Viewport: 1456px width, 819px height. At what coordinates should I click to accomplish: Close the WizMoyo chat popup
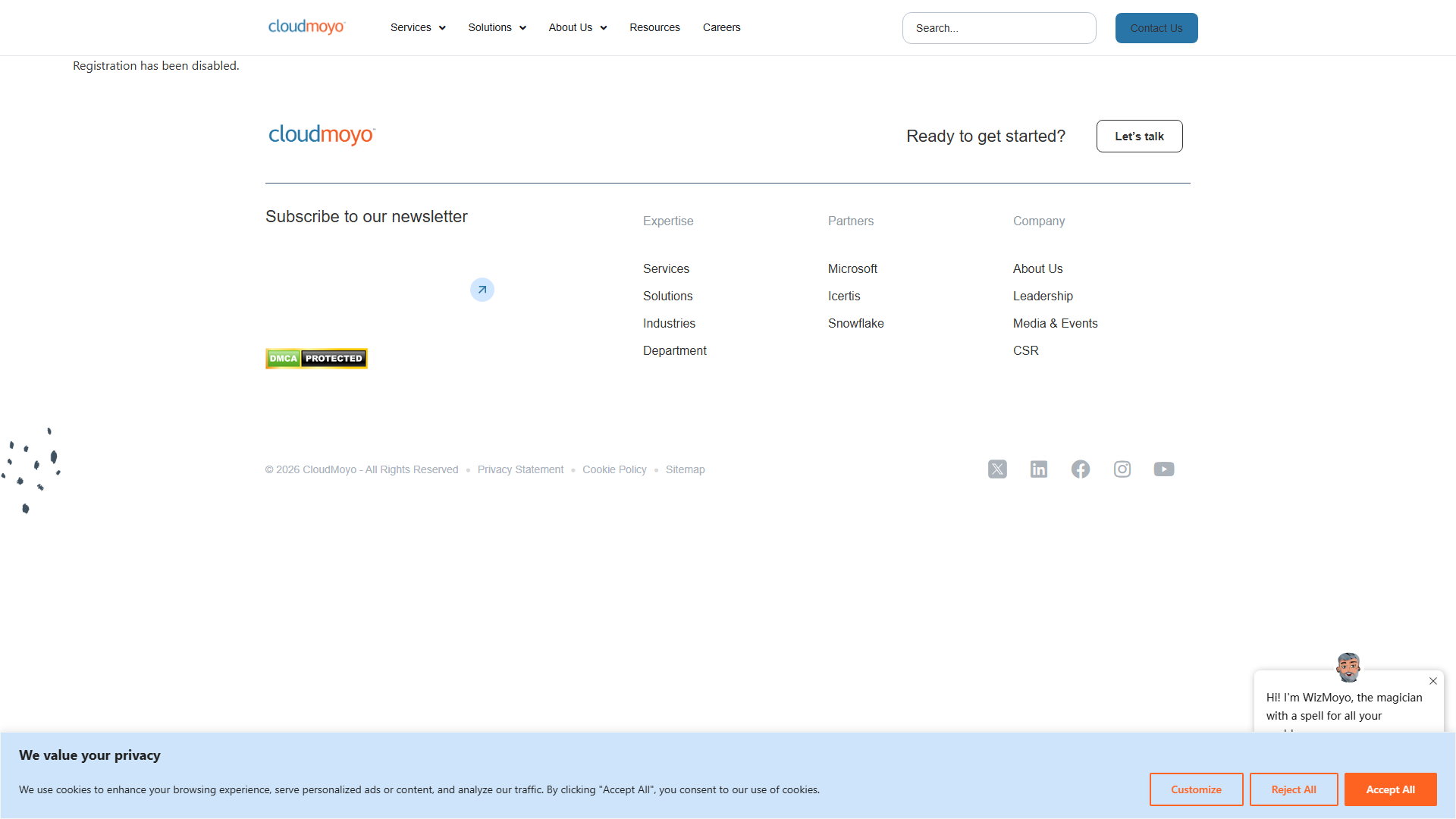1433,681
